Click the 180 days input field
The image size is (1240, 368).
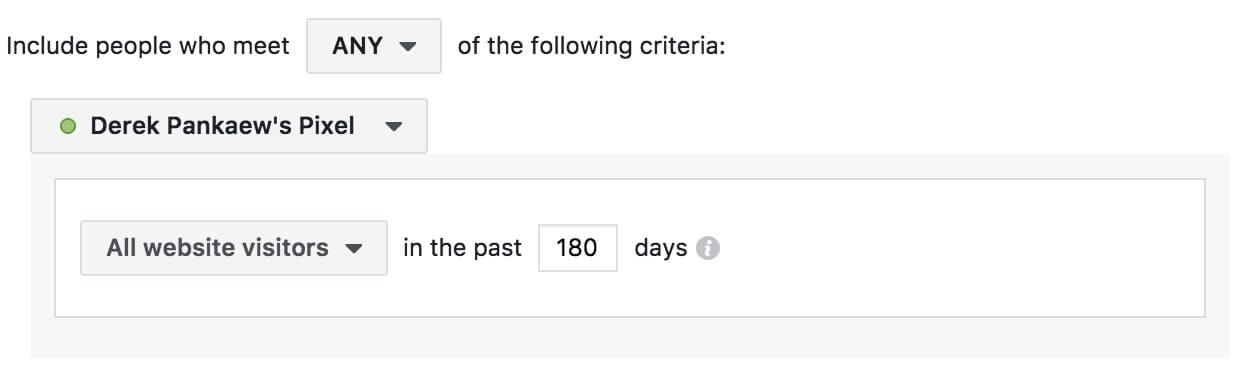[x=577, y=248]
